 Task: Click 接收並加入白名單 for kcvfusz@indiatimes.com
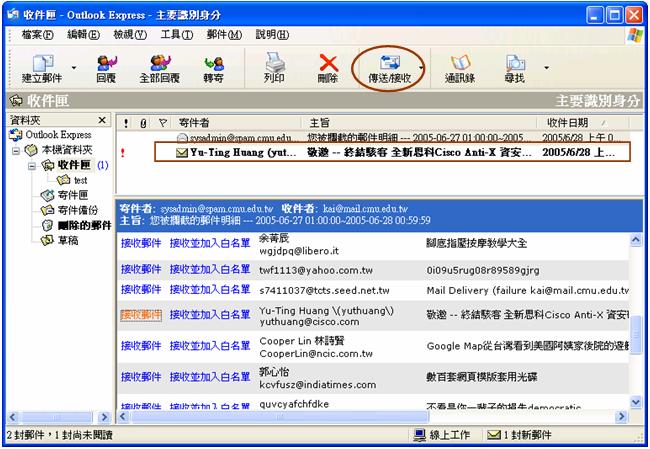pyautogui.click(x=210, y=377)
